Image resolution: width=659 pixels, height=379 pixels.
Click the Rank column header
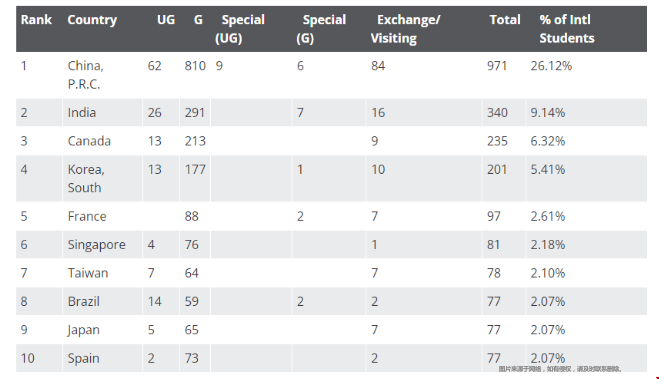pos(36,20)
